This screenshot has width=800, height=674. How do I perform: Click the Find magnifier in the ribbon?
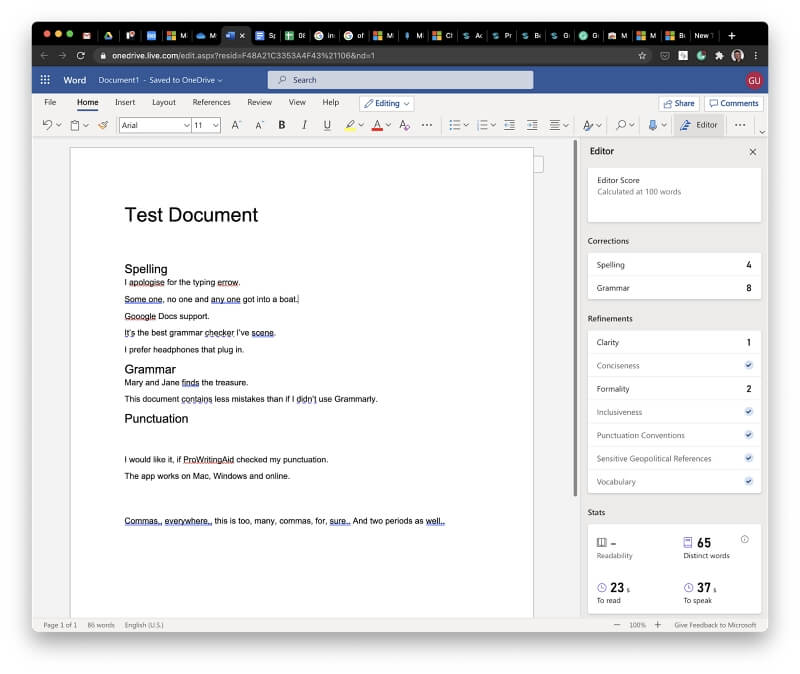[x=621, y=125]
